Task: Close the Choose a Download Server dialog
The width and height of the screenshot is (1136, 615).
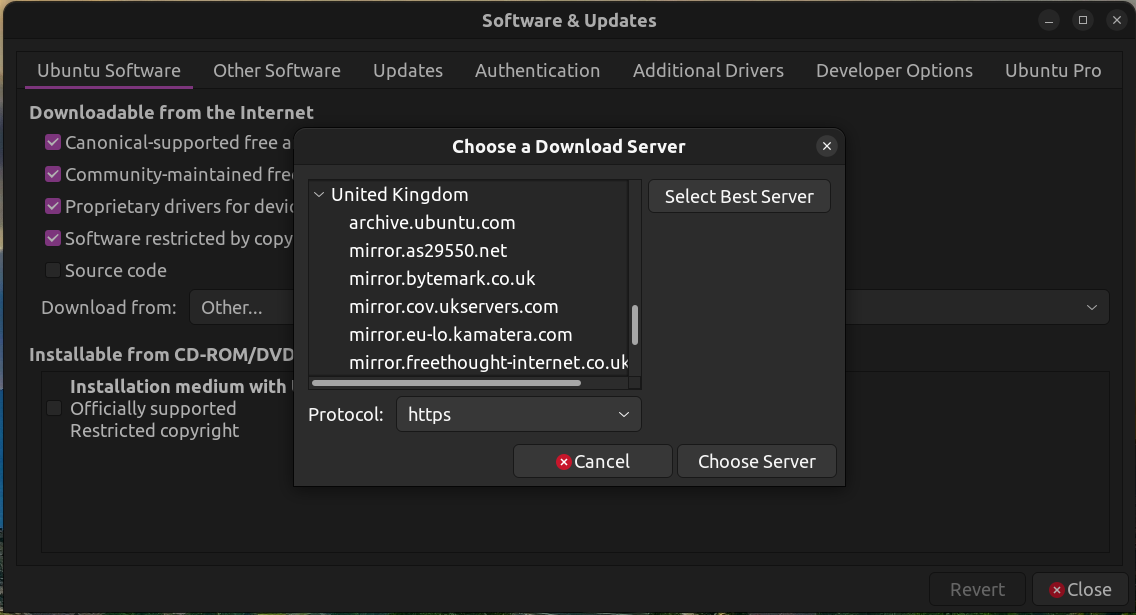Action: pos(826,146)
